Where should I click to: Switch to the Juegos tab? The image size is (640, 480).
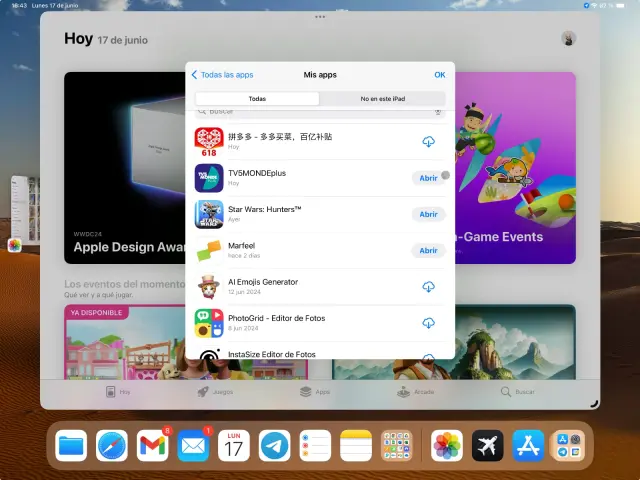215,392
